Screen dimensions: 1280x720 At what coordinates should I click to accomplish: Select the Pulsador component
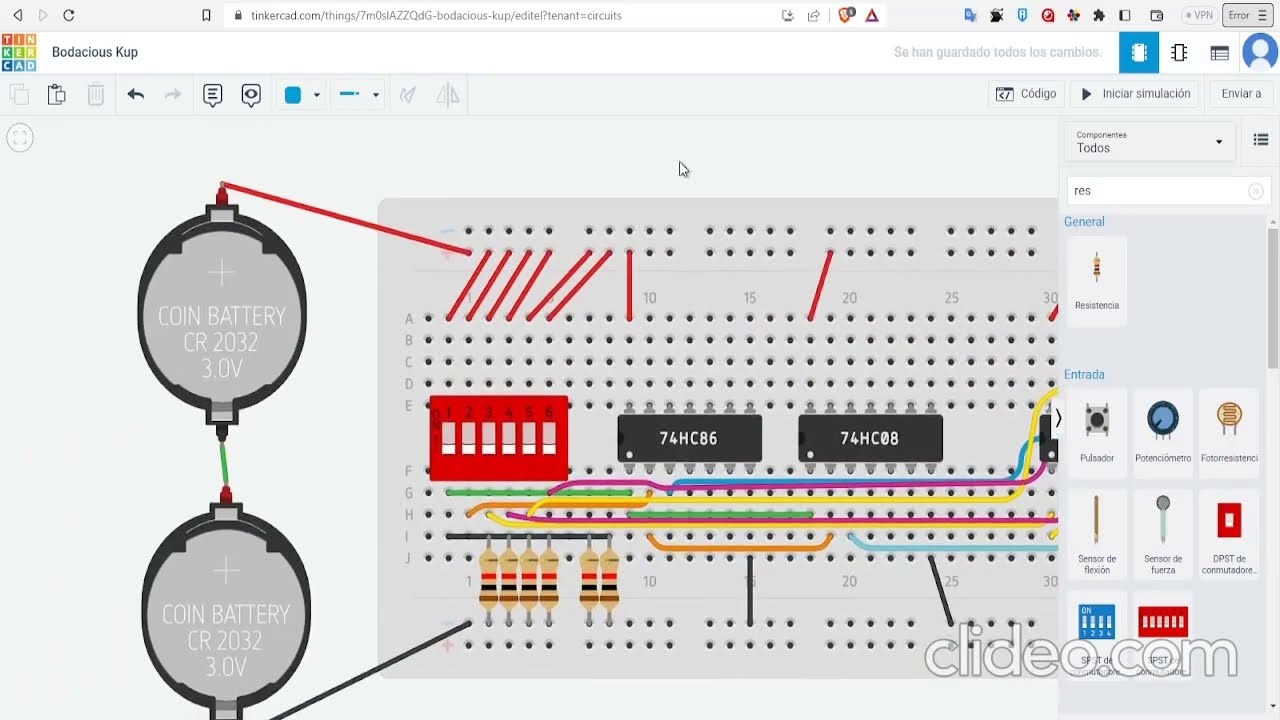(x=1097, y=432)
